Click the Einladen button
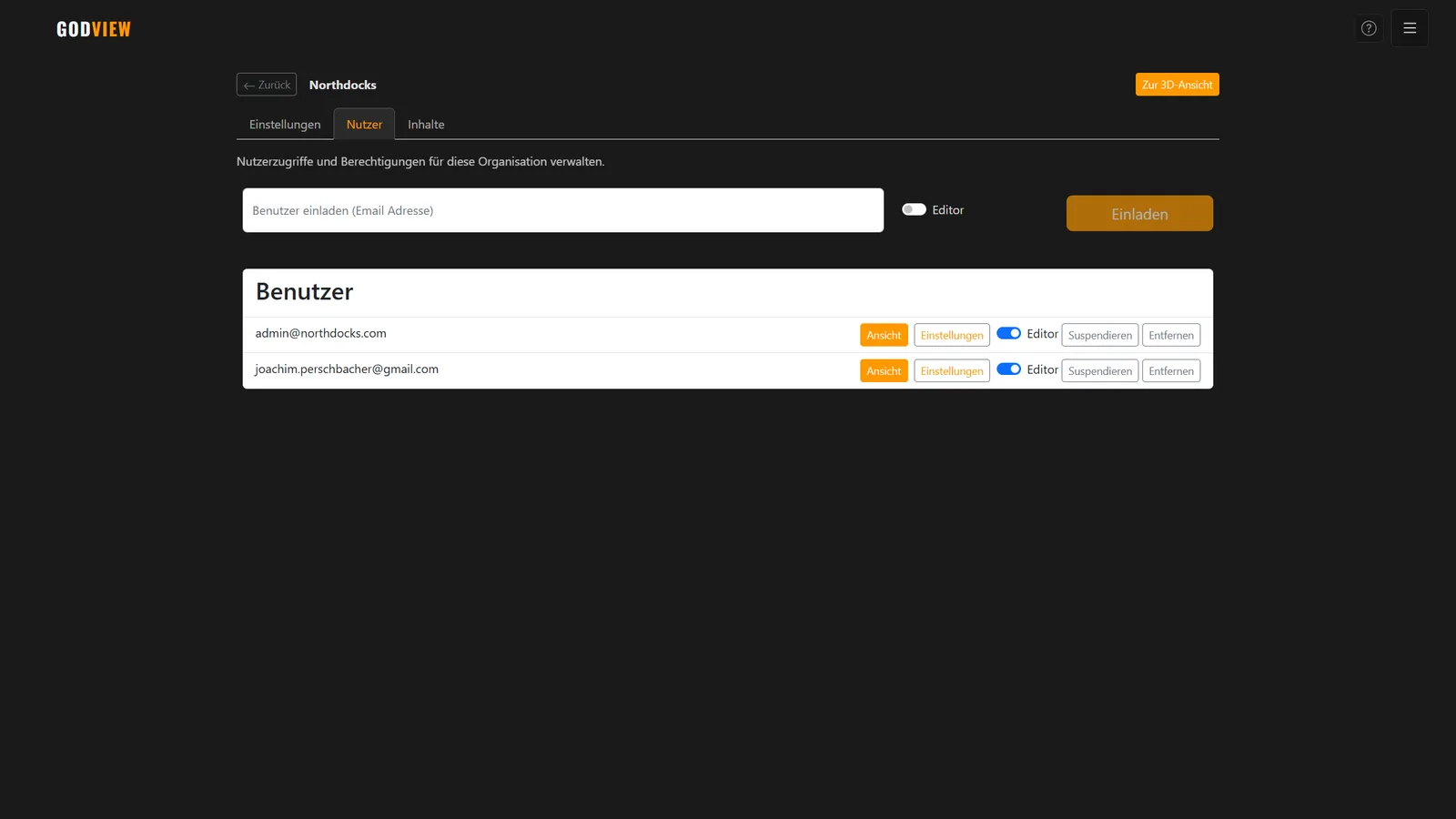The image size is (1456, 819). coord(1139,214)
